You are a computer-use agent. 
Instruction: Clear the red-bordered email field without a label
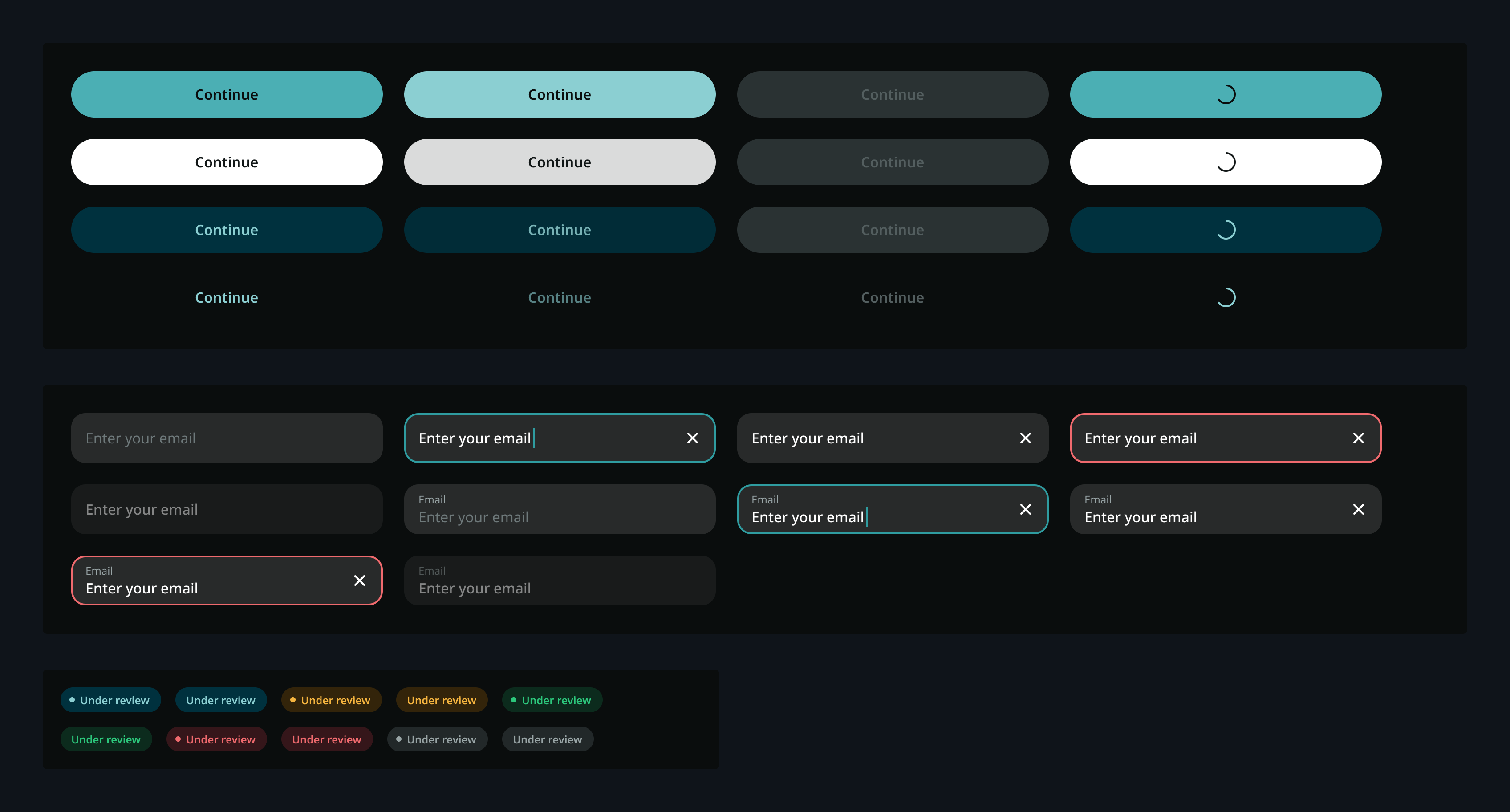click(x=1358, y=438)
